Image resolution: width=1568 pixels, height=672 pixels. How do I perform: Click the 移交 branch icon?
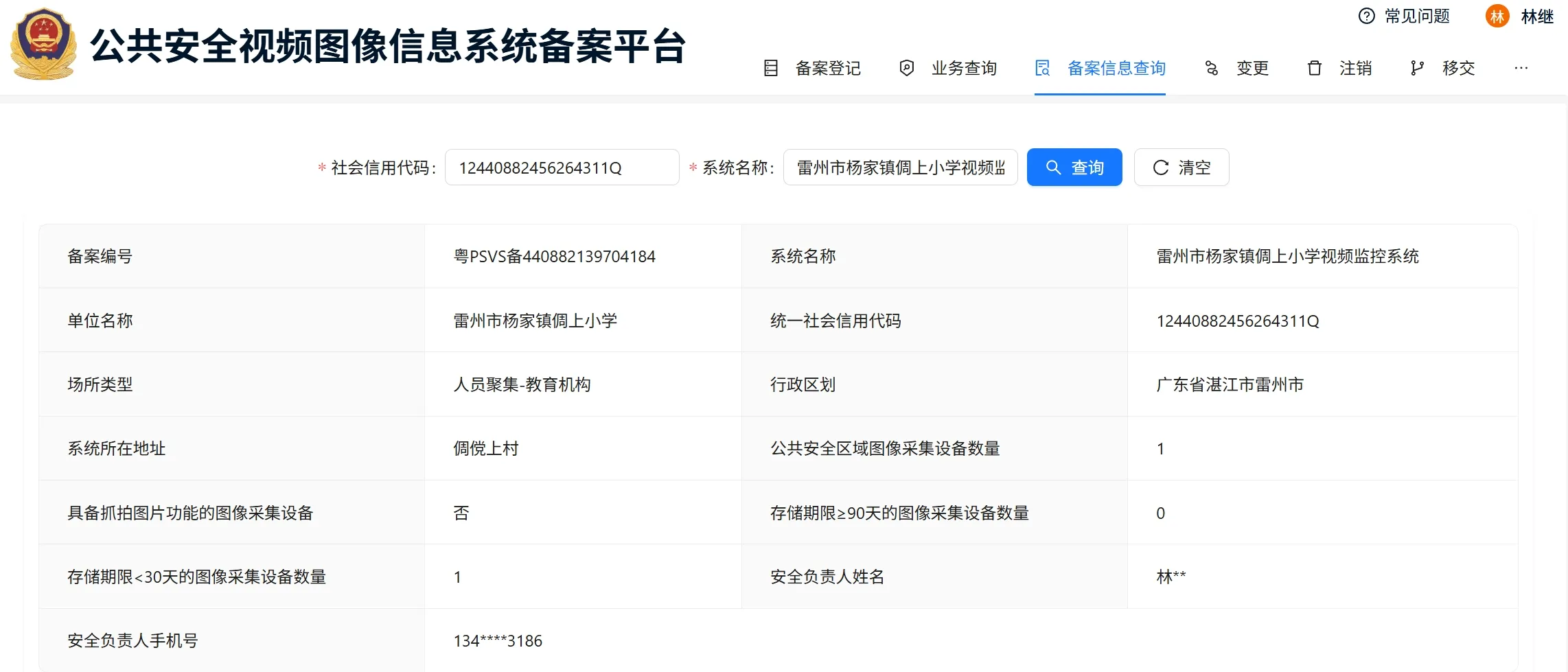point(1417,68)
